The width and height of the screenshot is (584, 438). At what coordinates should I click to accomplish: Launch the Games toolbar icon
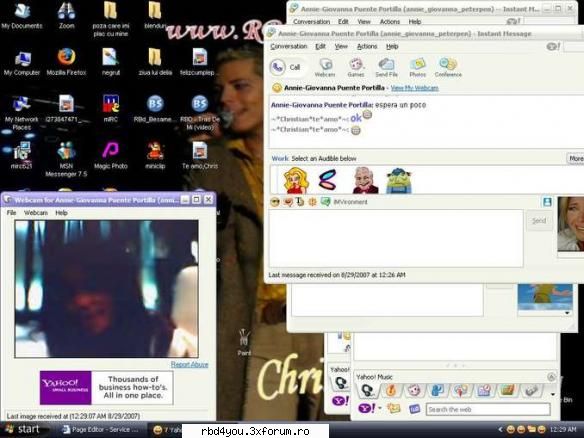coord(356,67)
